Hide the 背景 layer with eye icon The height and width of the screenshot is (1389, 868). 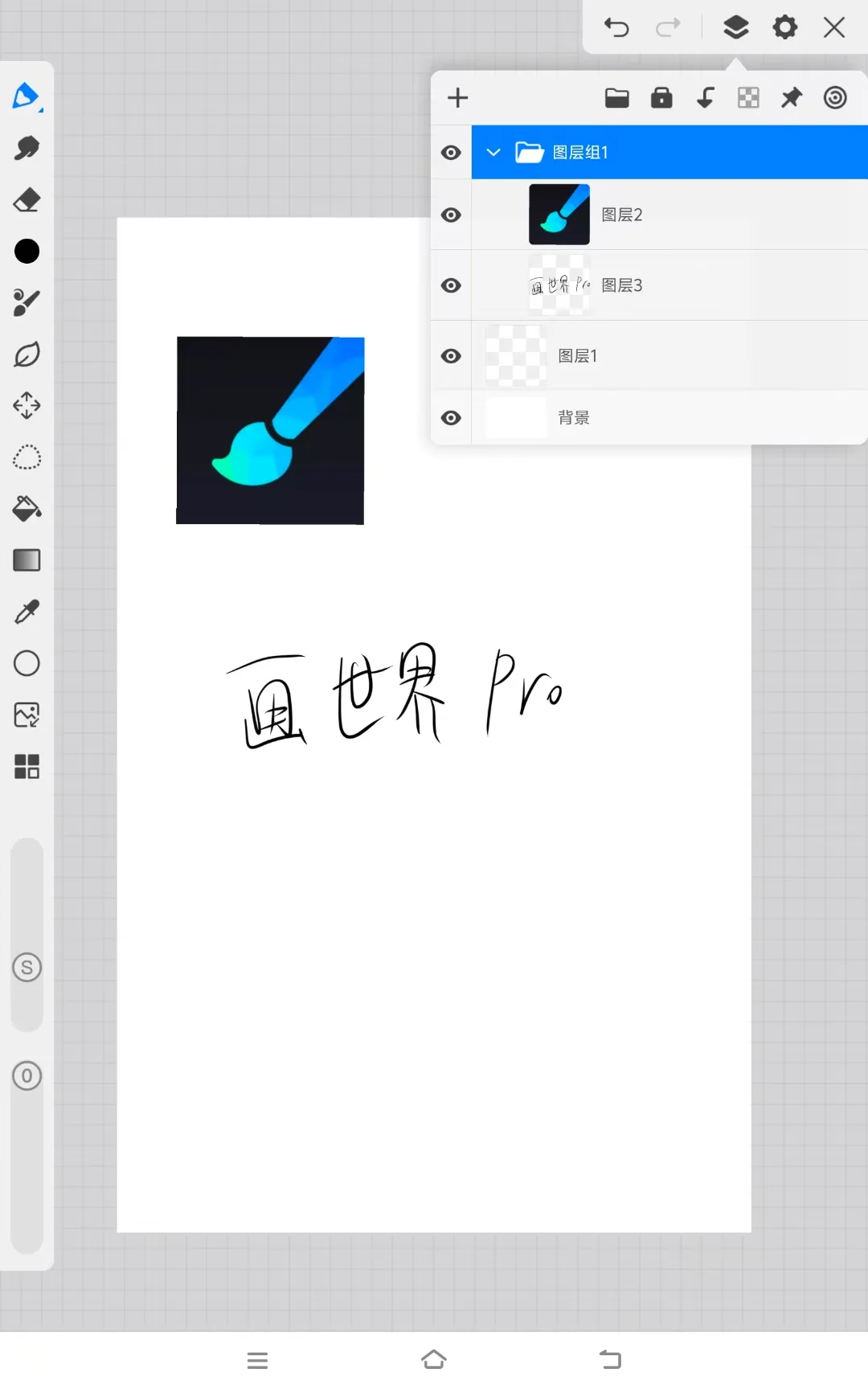451,418
